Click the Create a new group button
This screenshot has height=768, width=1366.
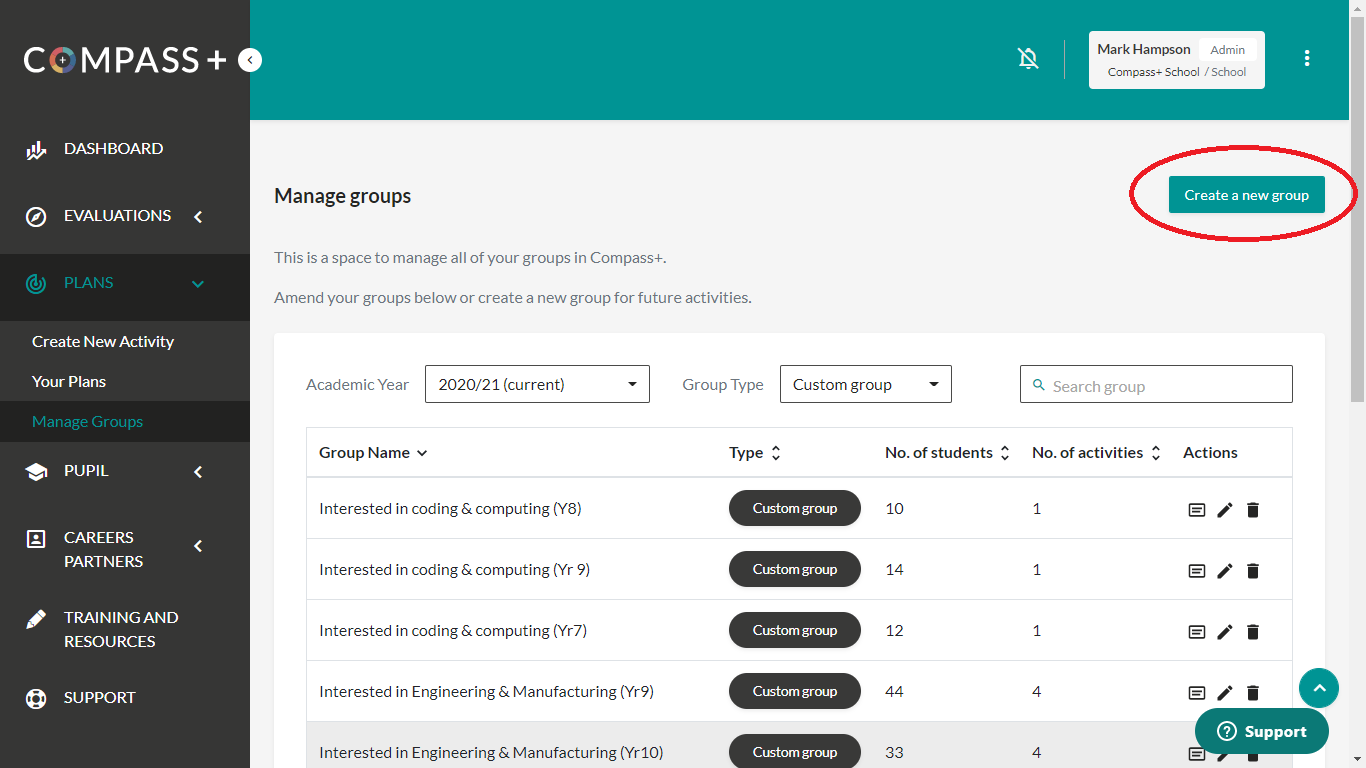(1246, 195)
